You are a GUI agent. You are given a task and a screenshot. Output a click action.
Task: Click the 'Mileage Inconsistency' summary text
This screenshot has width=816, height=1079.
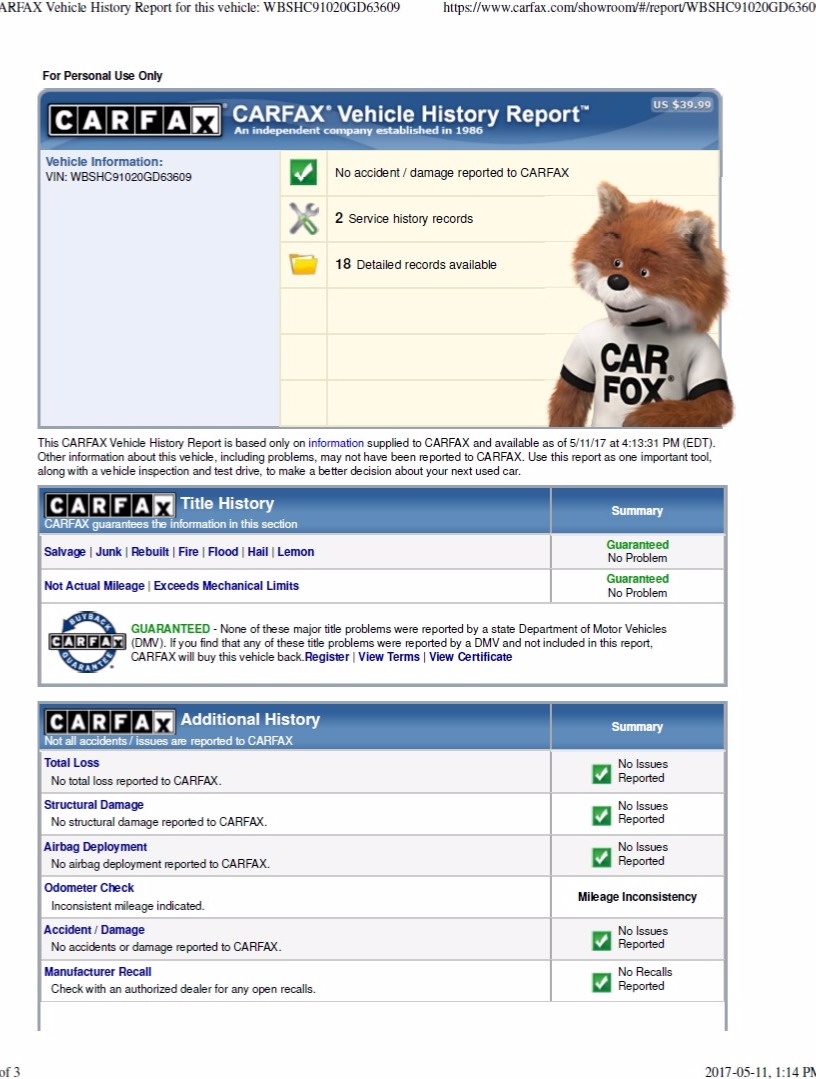pyautogui.click(x=637, y=897)
